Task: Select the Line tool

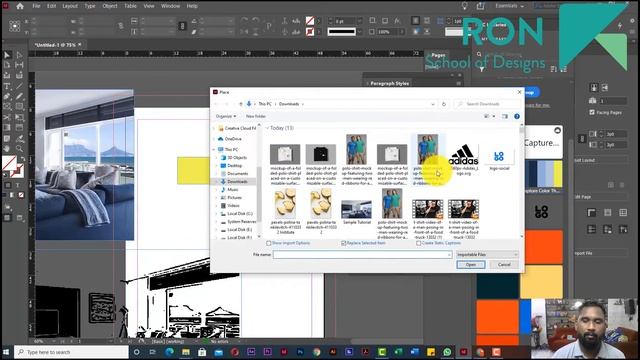Action: coord(19,87)
